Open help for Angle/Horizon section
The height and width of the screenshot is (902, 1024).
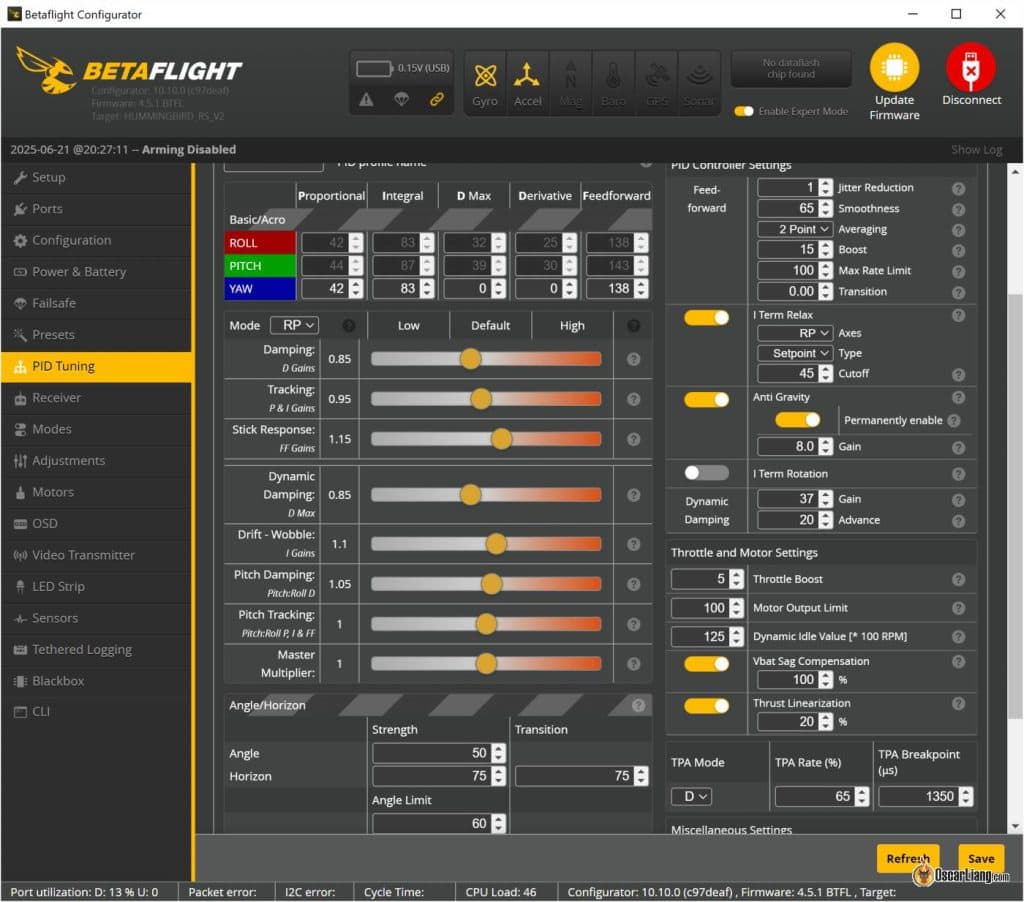[638, 705]
